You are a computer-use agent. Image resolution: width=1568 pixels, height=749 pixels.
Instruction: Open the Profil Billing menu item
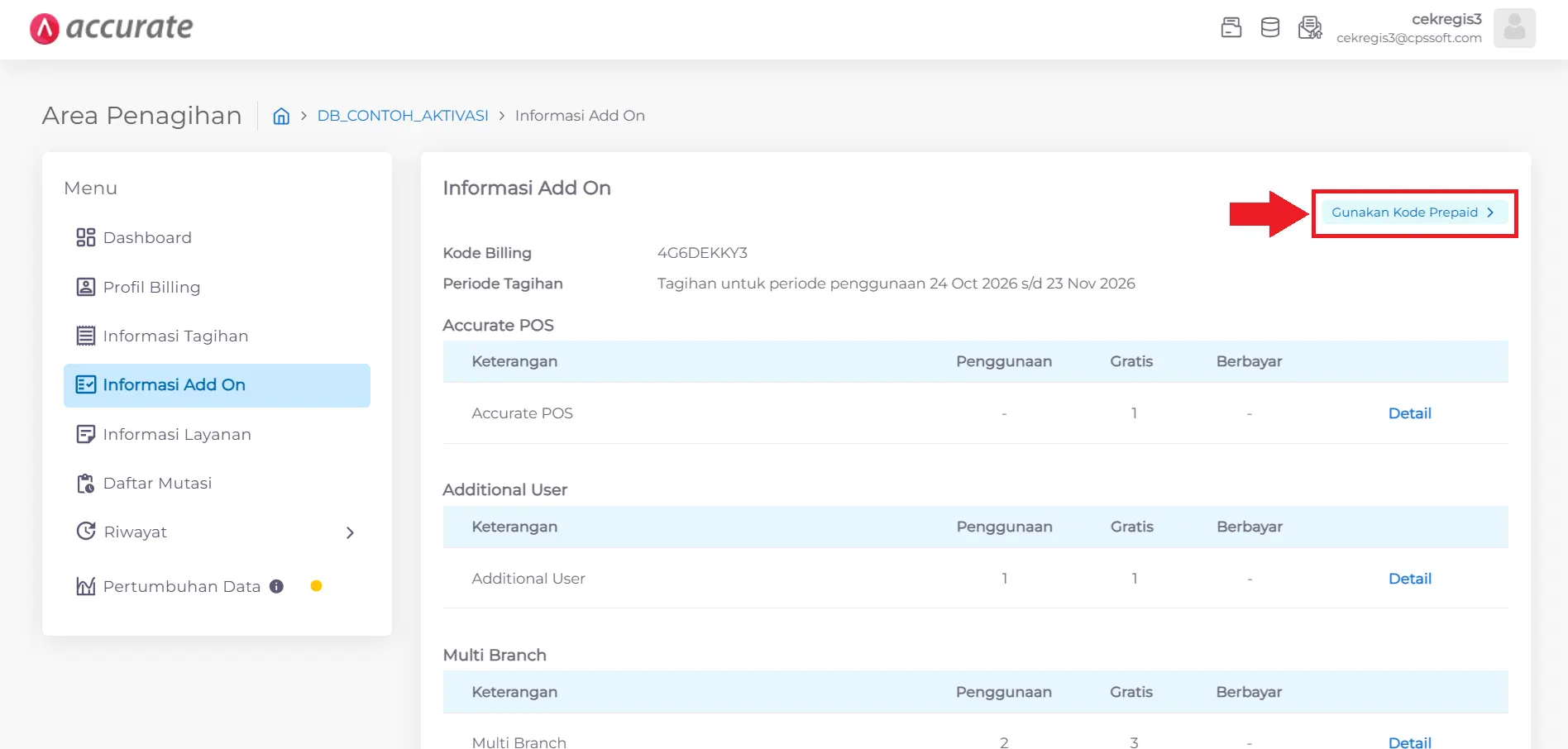point(217,287)
